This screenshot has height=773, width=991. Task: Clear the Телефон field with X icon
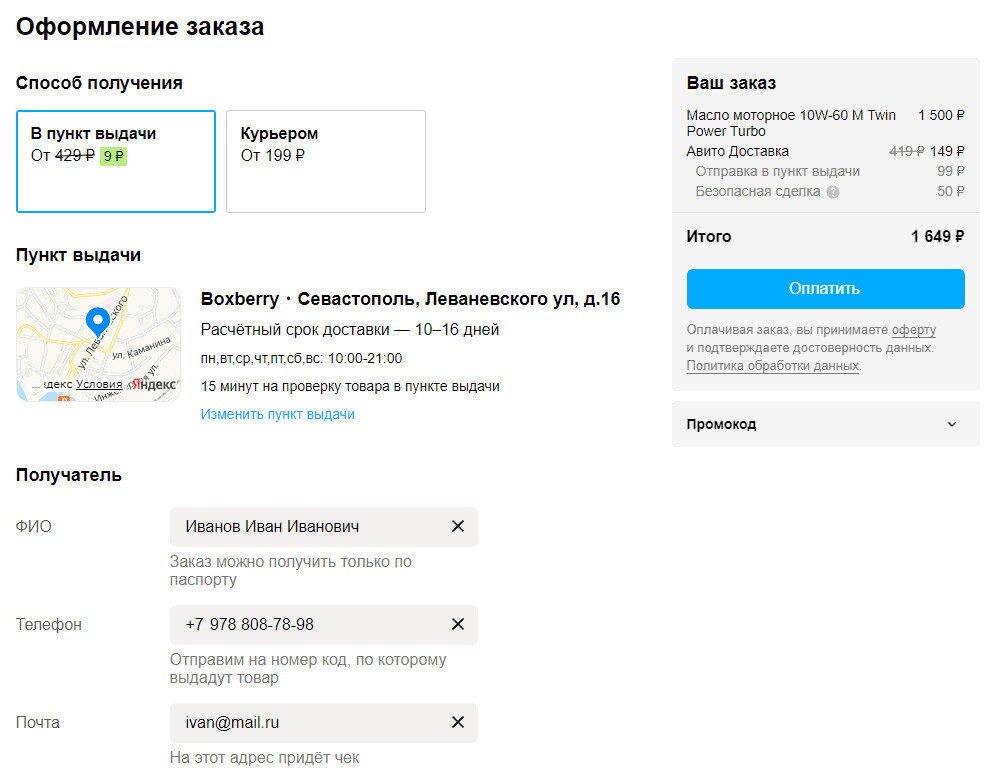click(458, 624)
